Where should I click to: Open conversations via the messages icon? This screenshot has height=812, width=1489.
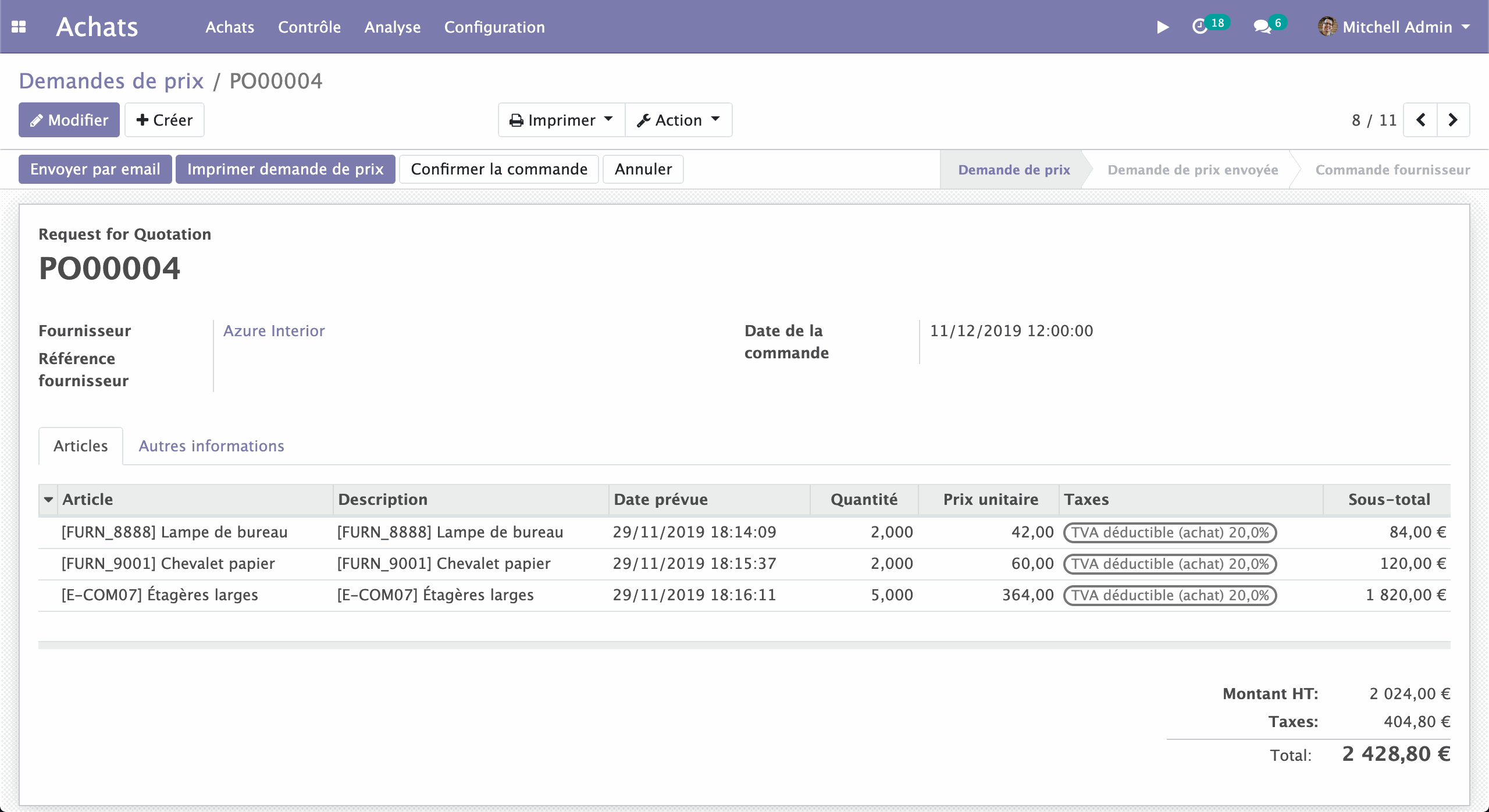(1262, 27)
